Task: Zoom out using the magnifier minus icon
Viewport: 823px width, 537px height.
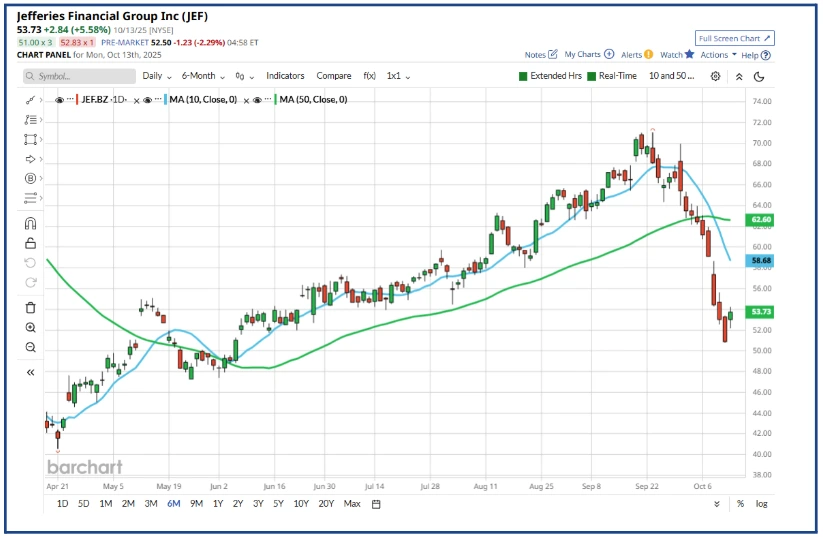Action: pos(30,347)
